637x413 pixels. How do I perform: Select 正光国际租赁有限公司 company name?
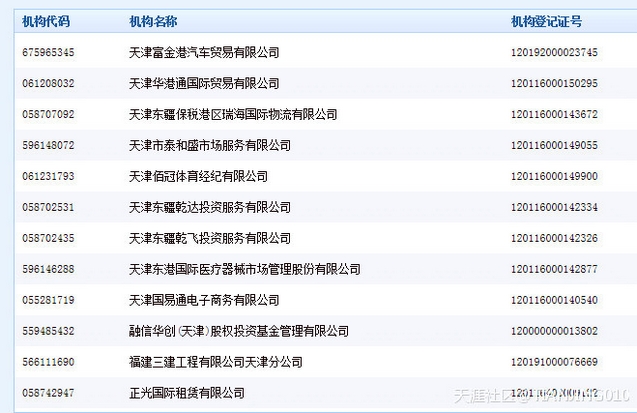[x=186, y=393]
